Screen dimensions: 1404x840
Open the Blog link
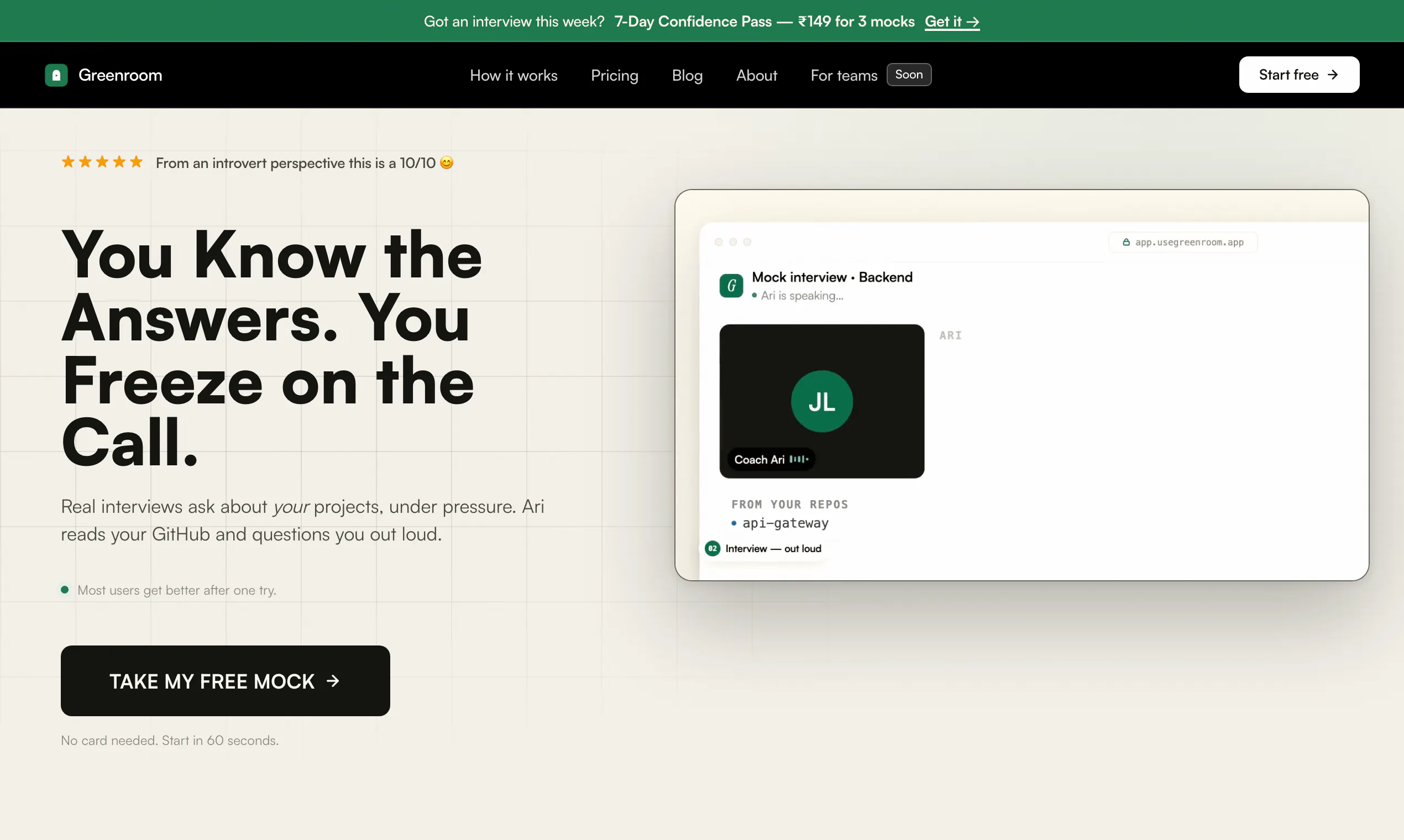point(687,75)
